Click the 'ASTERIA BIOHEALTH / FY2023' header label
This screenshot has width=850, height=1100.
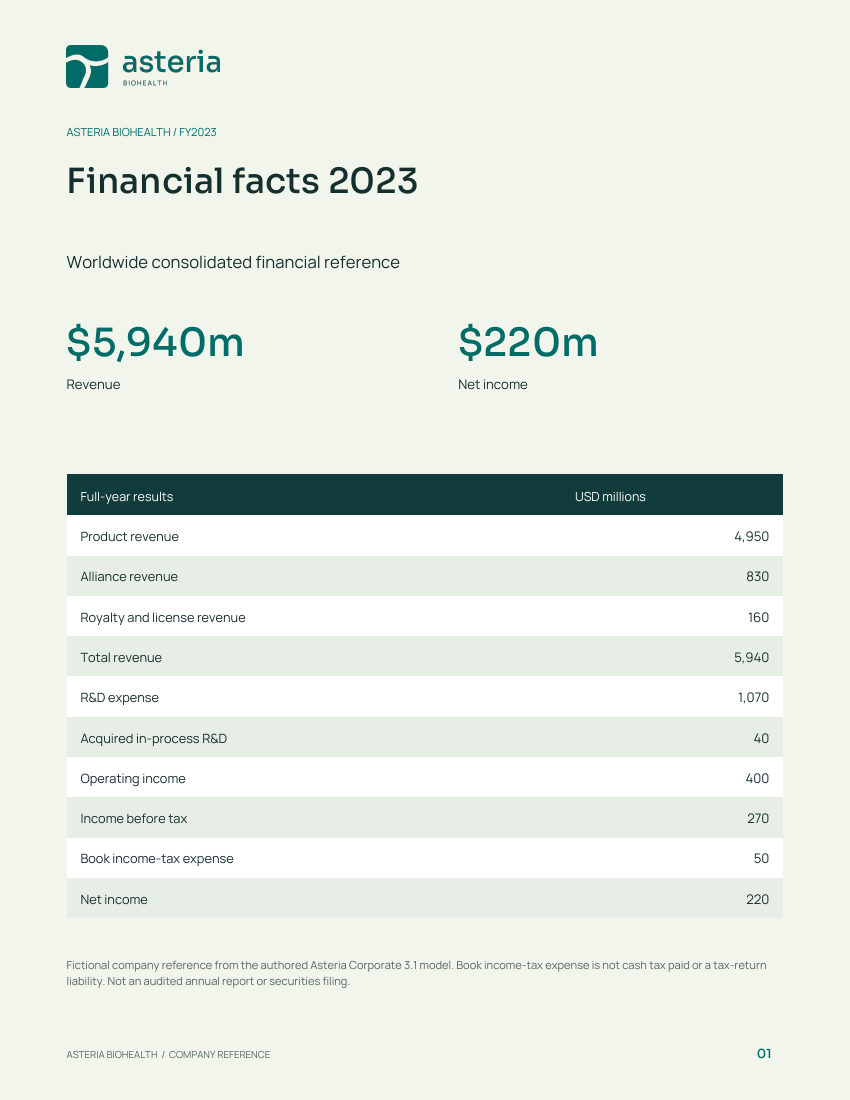point(141,132)
